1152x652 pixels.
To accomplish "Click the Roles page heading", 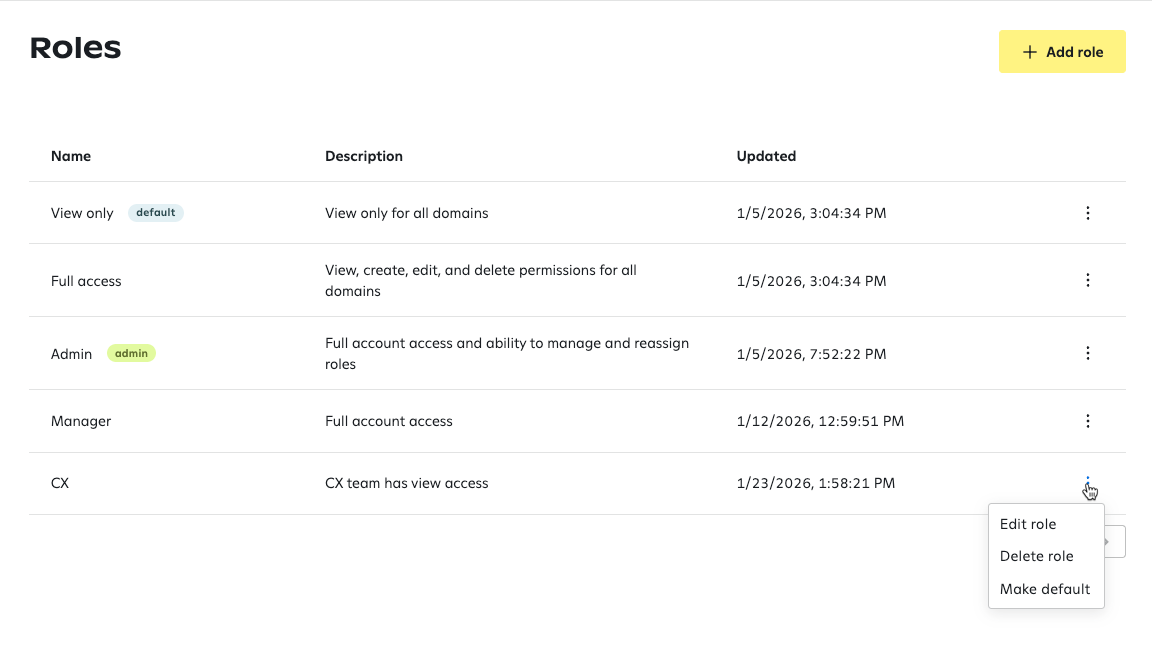I will (x=75, y=48).
